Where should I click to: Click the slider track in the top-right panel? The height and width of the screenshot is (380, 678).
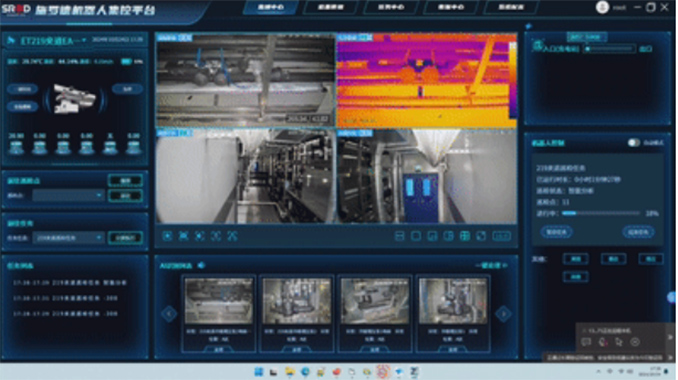click(x=610, y=49)
